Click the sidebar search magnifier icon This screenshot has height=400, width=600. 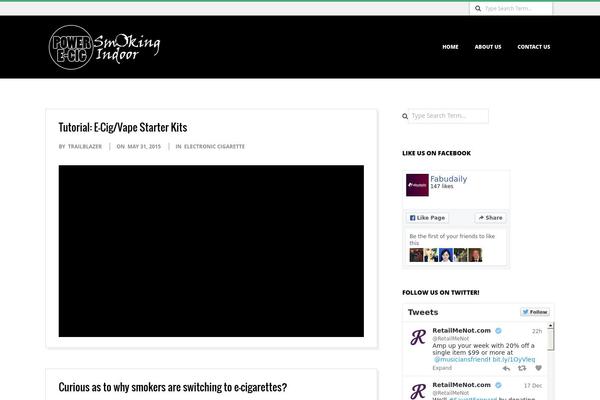[x=405, y=116]
